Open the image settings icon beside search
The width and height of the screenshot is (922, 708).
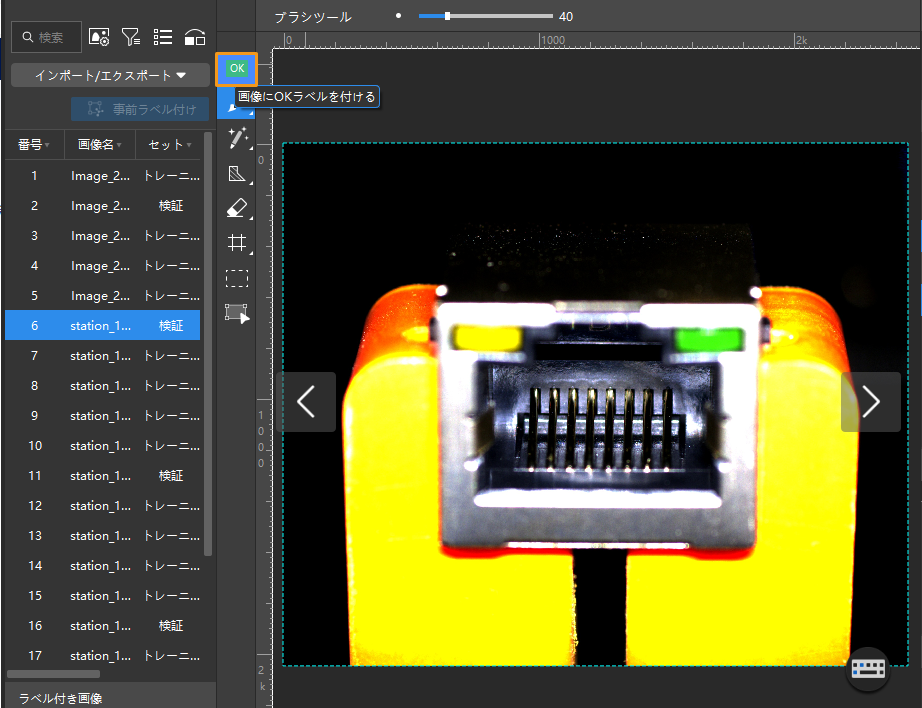[x=99, y=37]
